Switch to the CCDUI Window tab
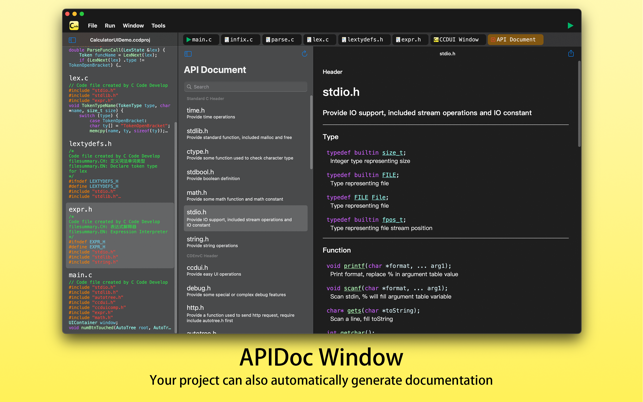643x402 pixels. [457, 39]
